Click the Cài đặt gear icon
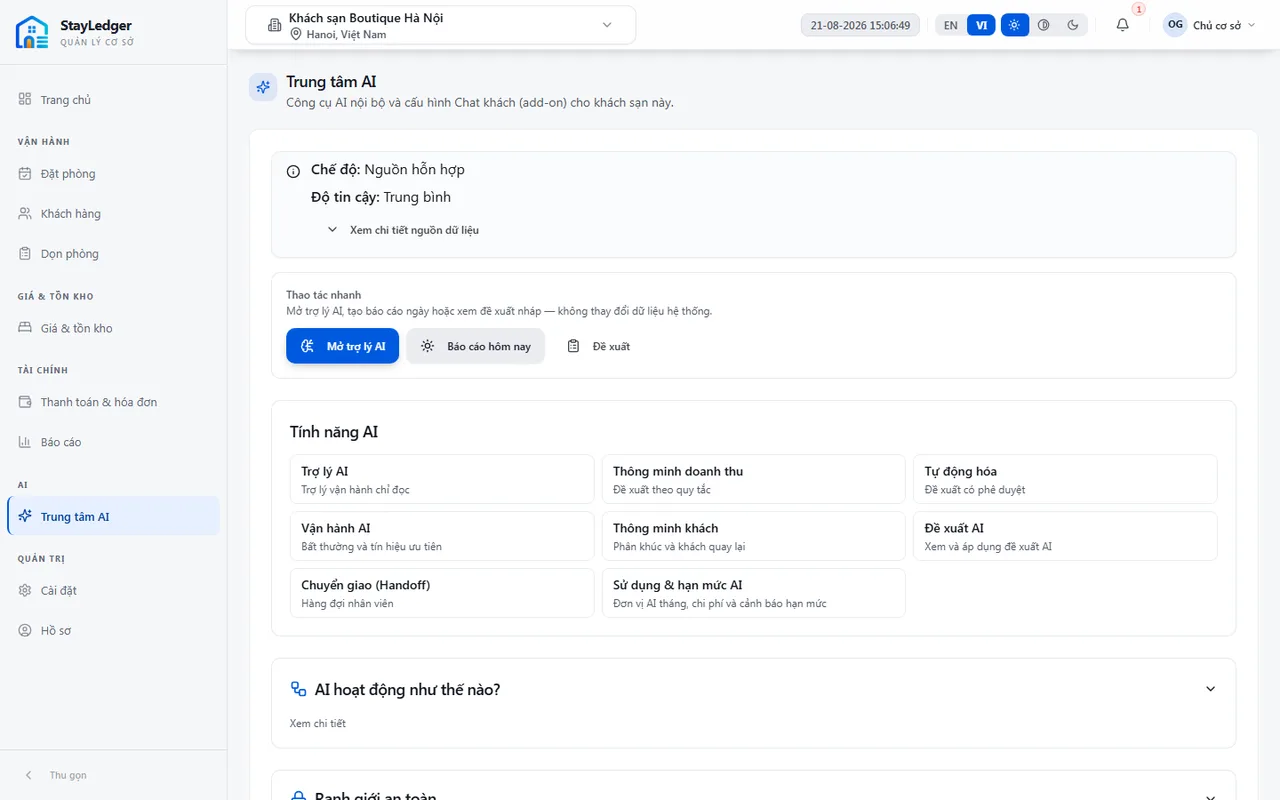 [25, 591]
